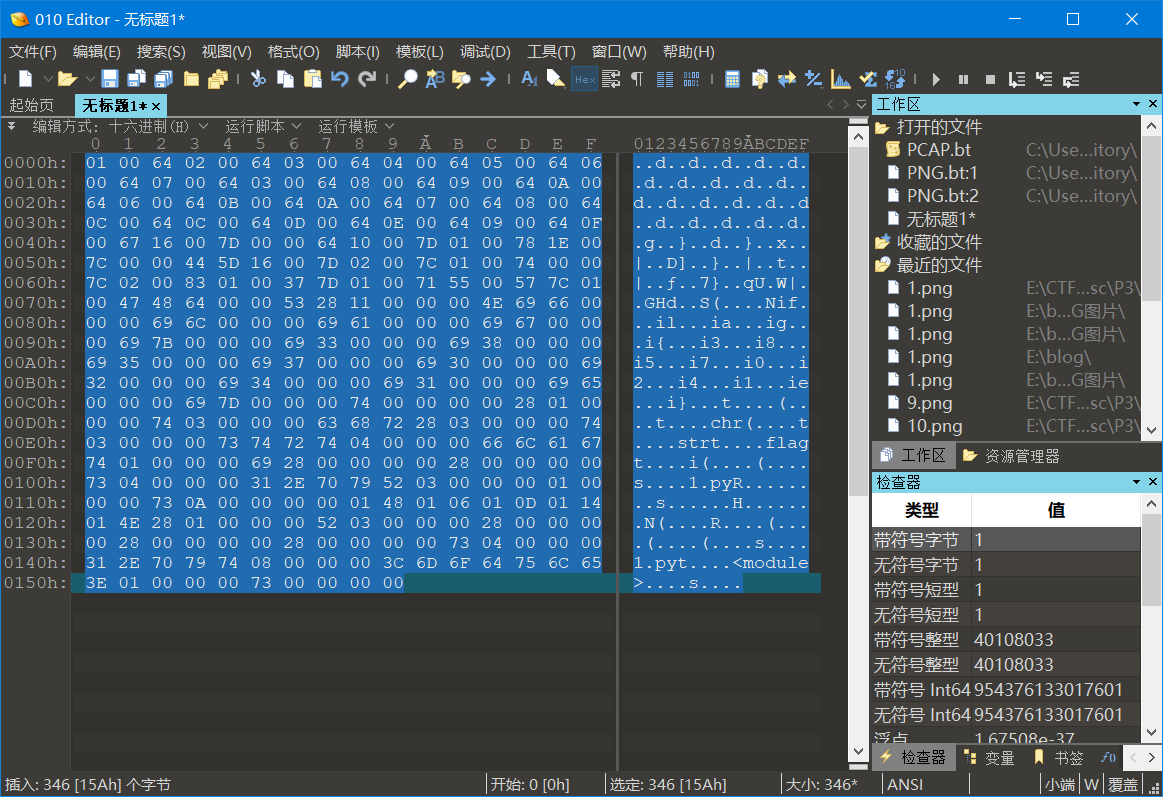Screen dimensions: 1163x797
Task: Toggle the Hex edit mode button
Action: point(584,79)
